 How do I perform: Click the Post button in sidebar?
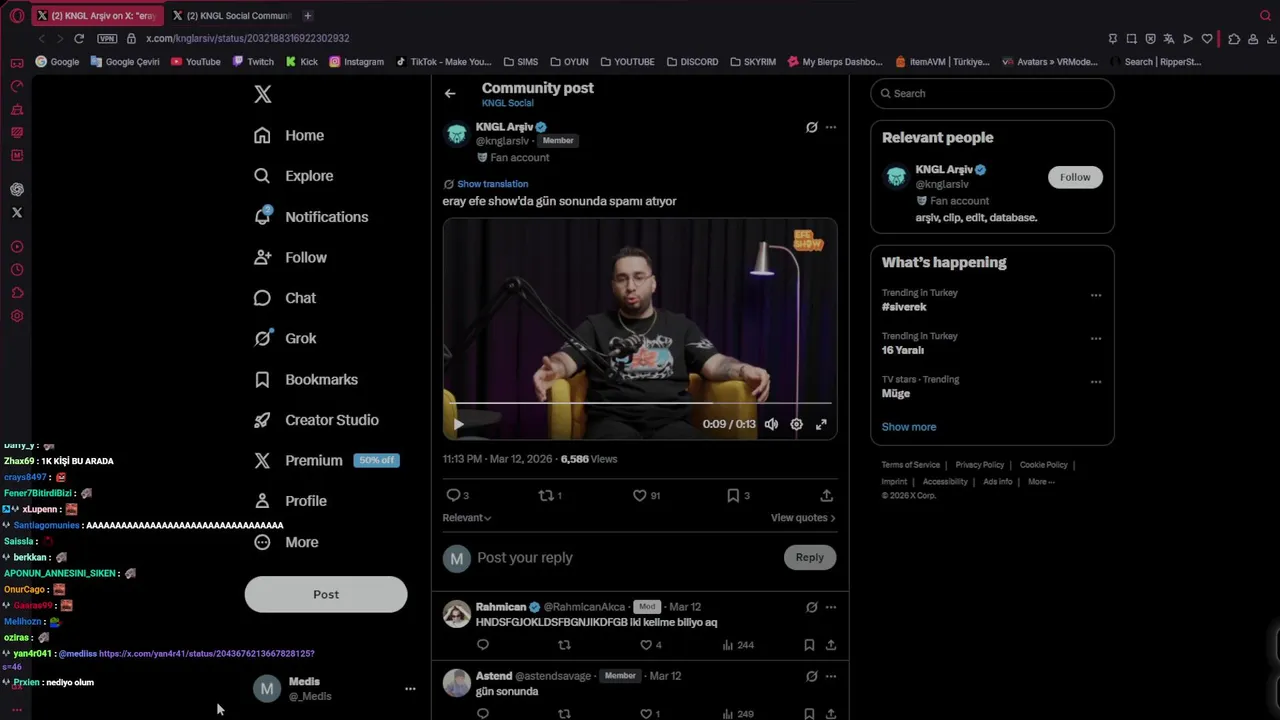pos(326,594)
